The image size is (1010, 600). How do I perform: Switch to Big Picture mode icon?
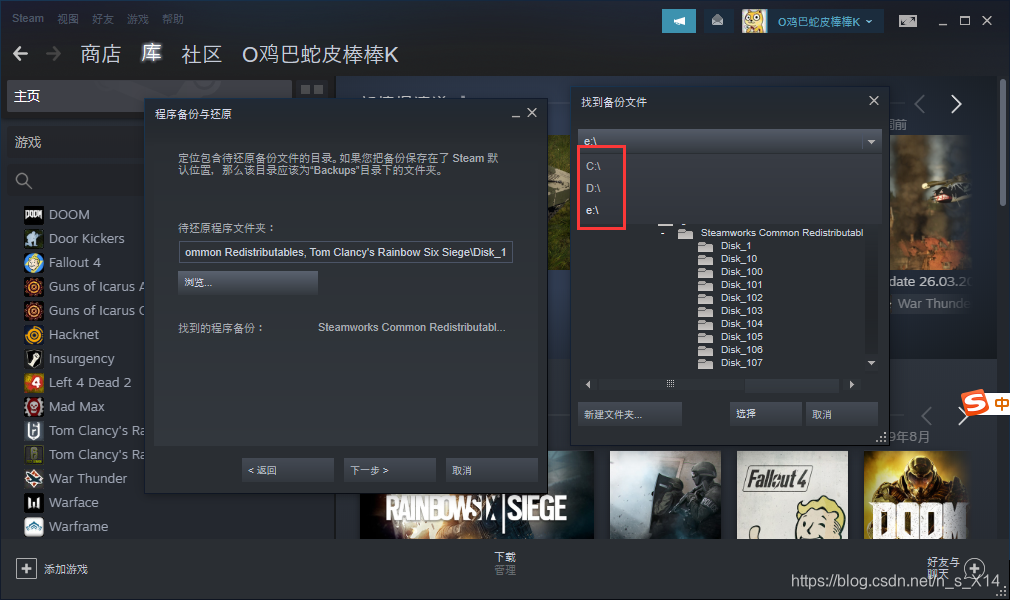(908, 21)
